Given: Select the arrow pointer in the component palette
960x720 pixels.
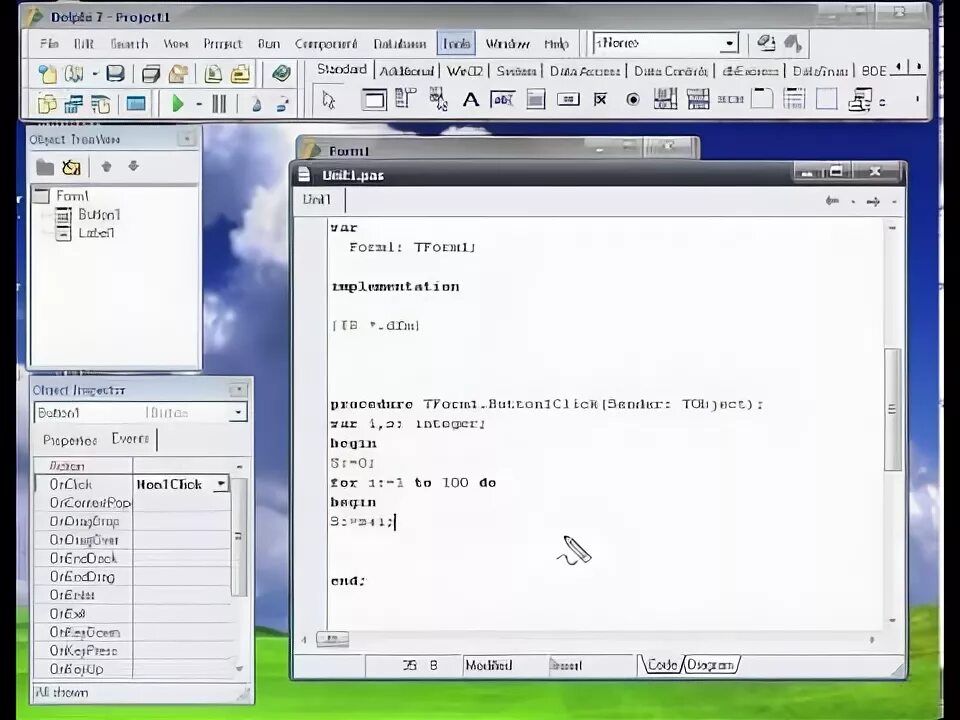Looking at the screenshot, I should tap(329, 100).
